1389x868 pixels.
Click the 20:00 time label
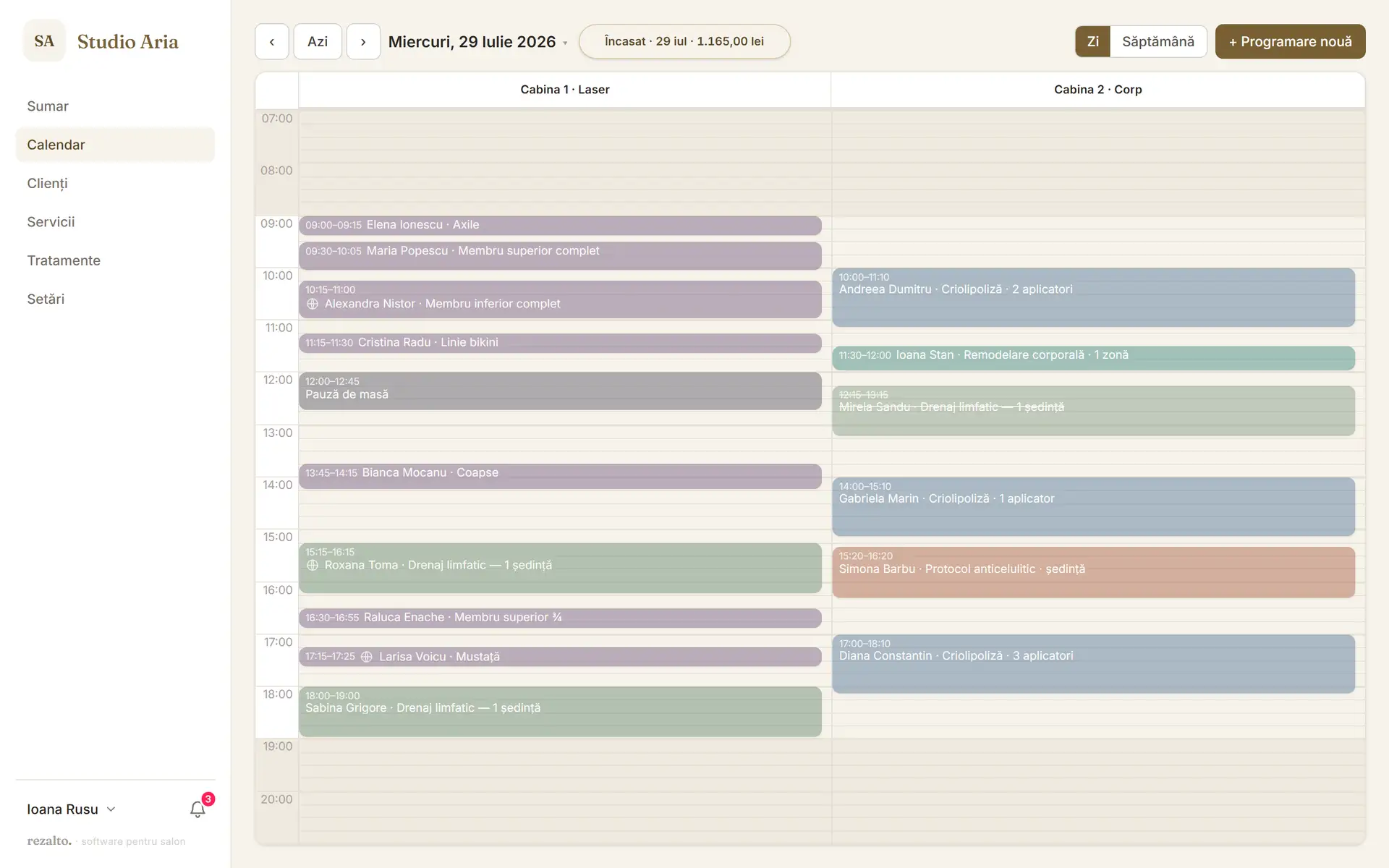[276, 799]
